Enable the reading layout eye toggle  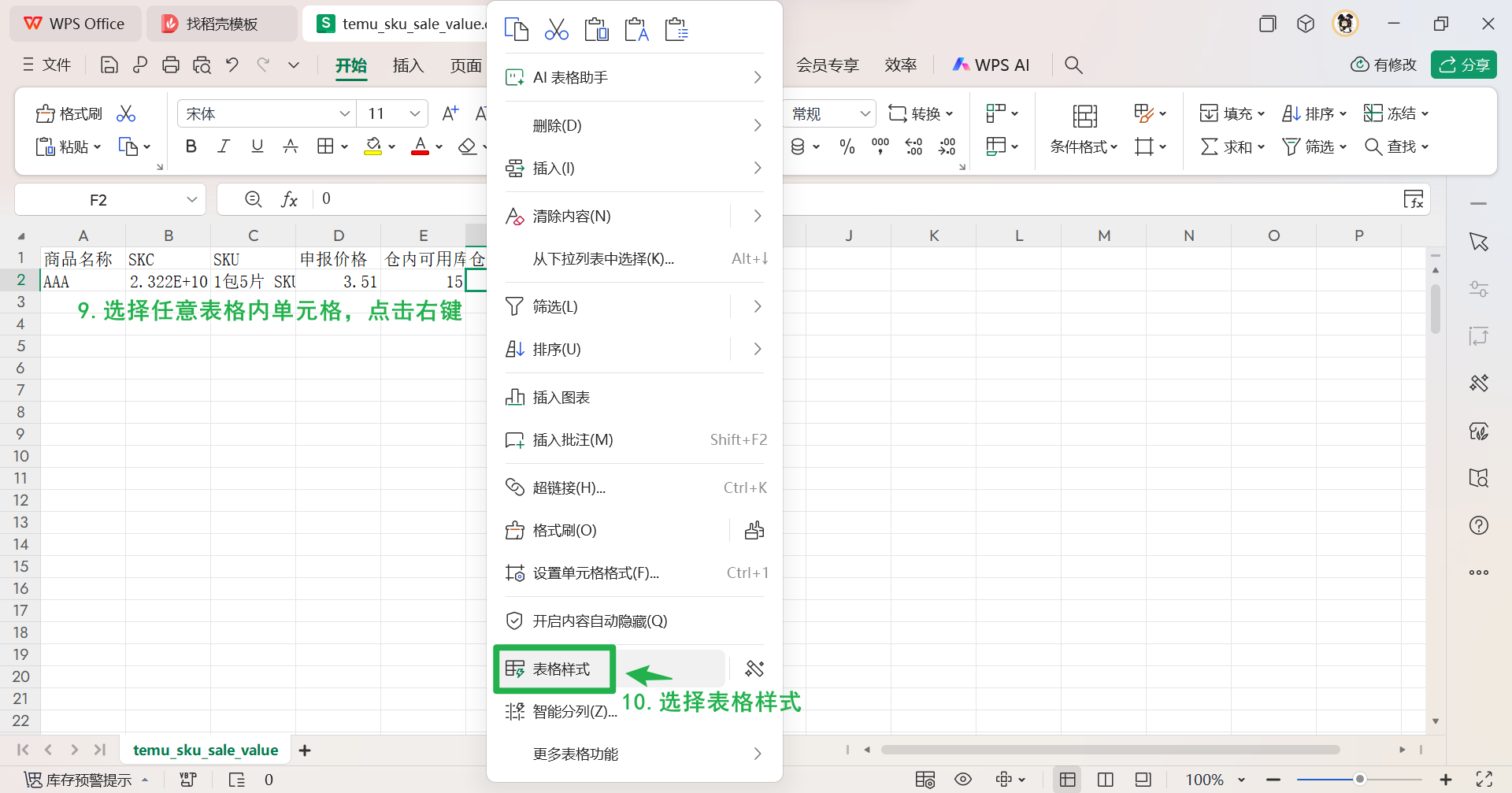[962, 779]
